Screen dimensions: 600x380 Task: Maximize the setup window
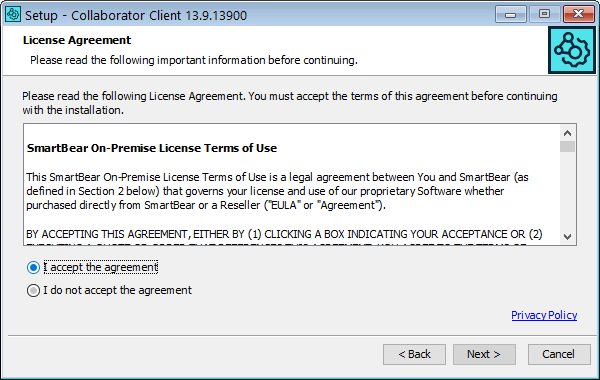(545, 15)
